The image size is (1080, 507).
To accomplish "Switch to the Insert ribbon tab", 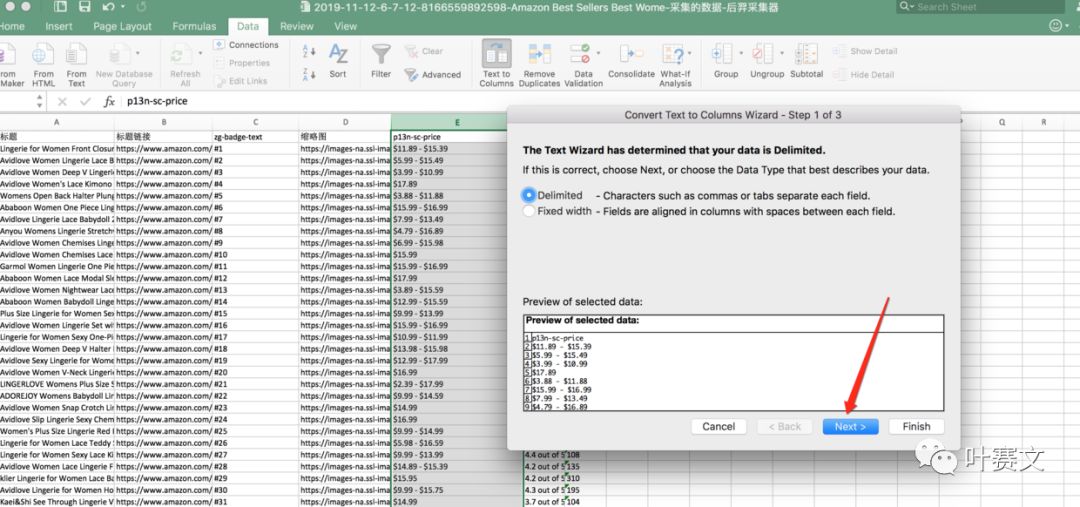I will (x=59, y=26).
